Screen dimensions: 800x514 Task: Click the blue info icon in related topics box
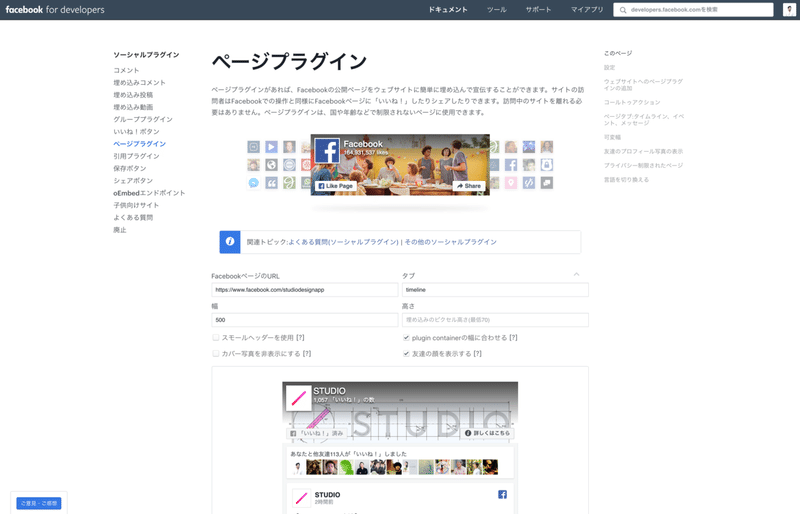[x=230, y=241]
